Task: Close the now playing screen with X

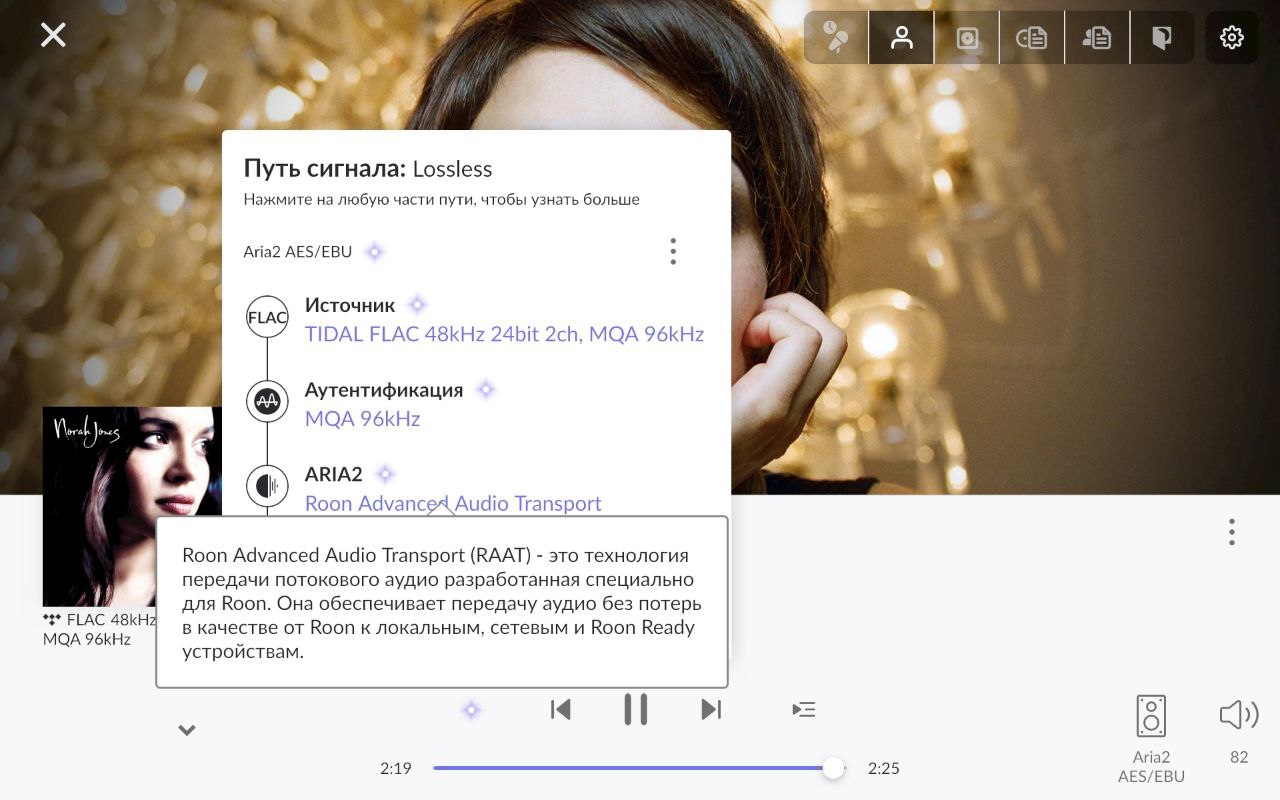Action: point(53,35)
